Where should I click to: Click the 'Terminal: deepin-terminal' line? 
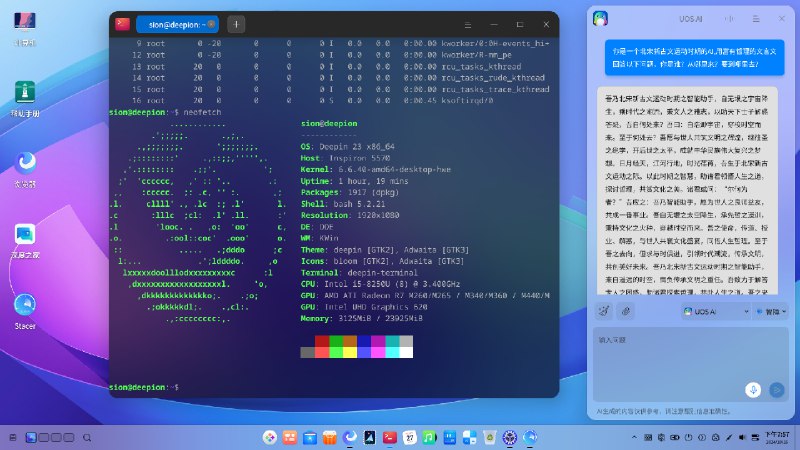[x=359, y=272]
